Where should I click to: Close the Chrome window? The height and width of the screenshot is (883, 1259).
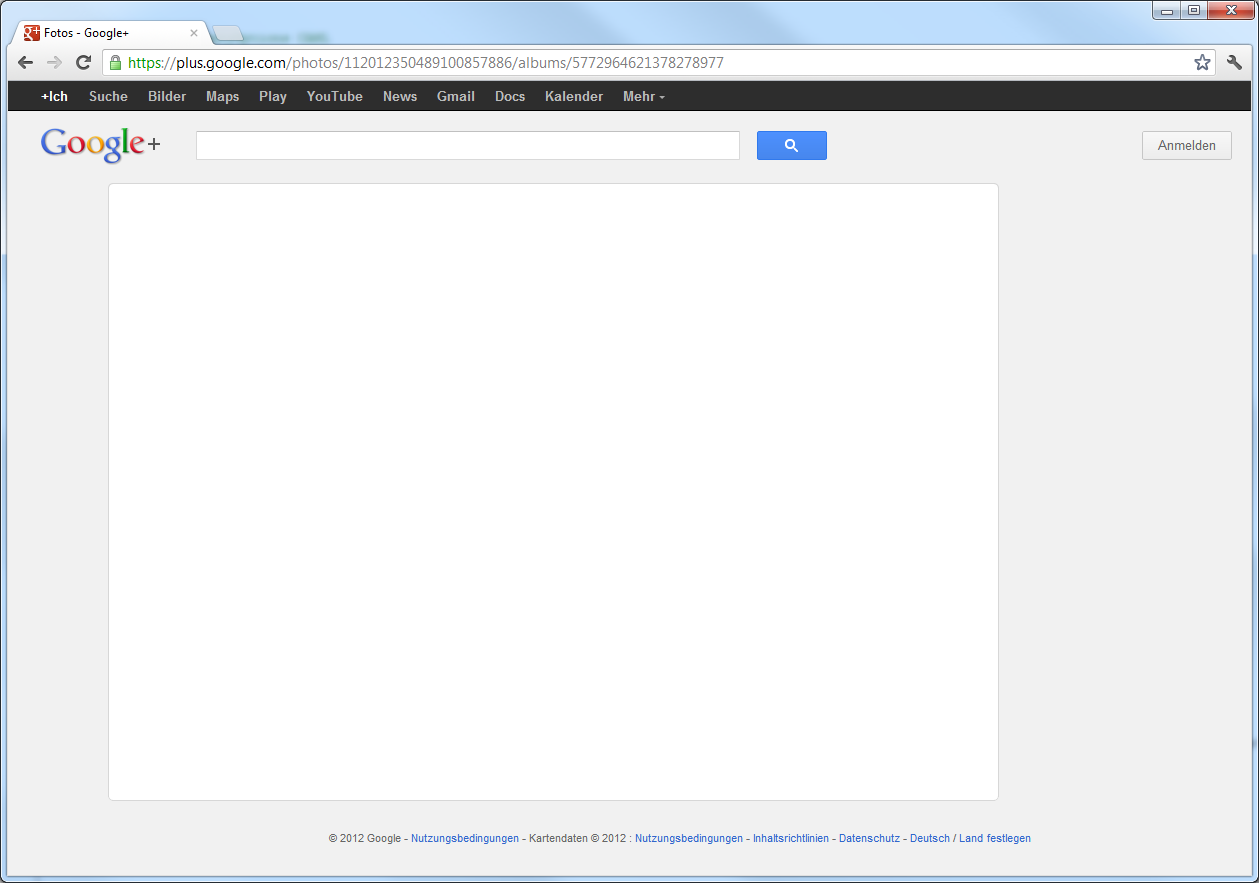point(1230,10)
